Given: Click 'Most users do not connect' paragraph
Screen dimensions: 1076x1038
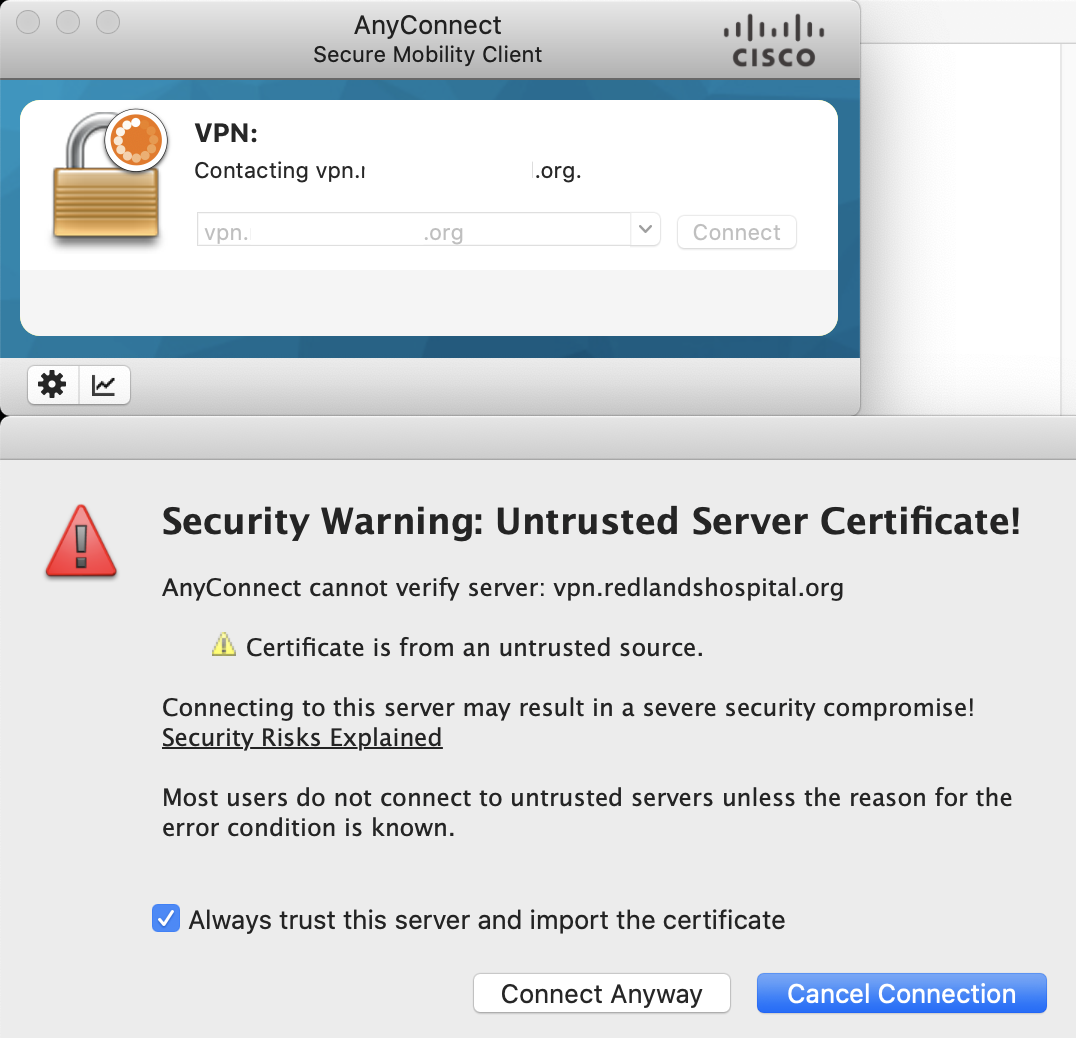Looking at the screenshot, I should coord(587,812).
